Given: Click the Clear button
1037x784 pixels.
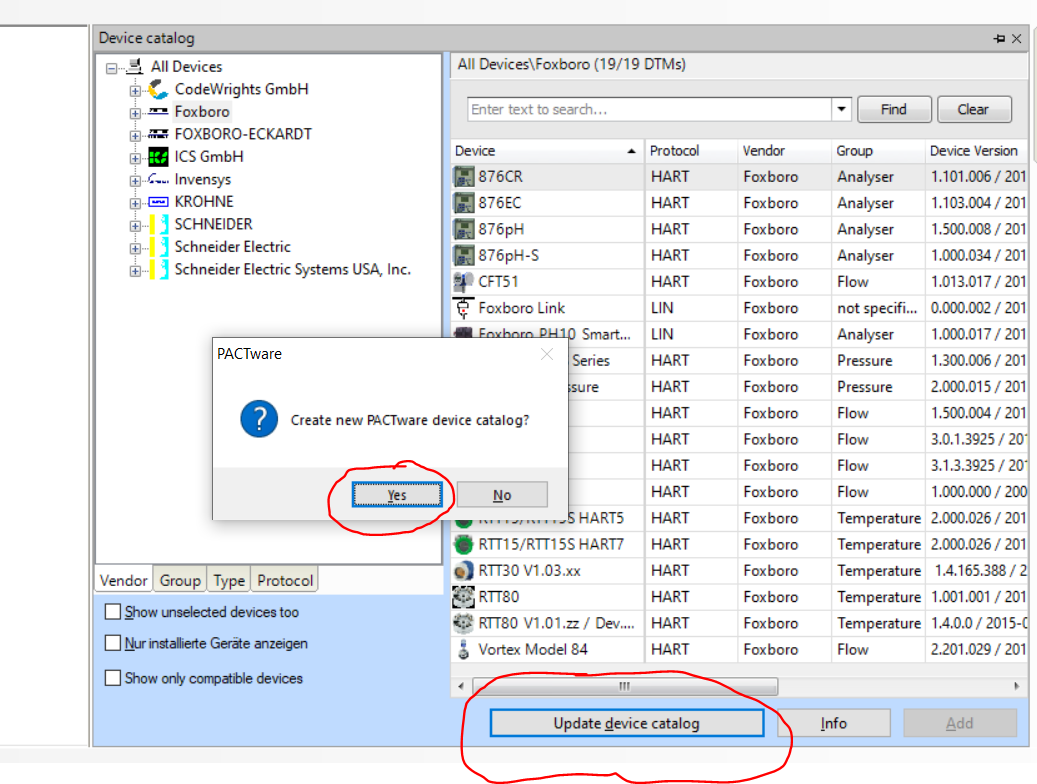Looking at the screenshot, I should coord(974,109).
